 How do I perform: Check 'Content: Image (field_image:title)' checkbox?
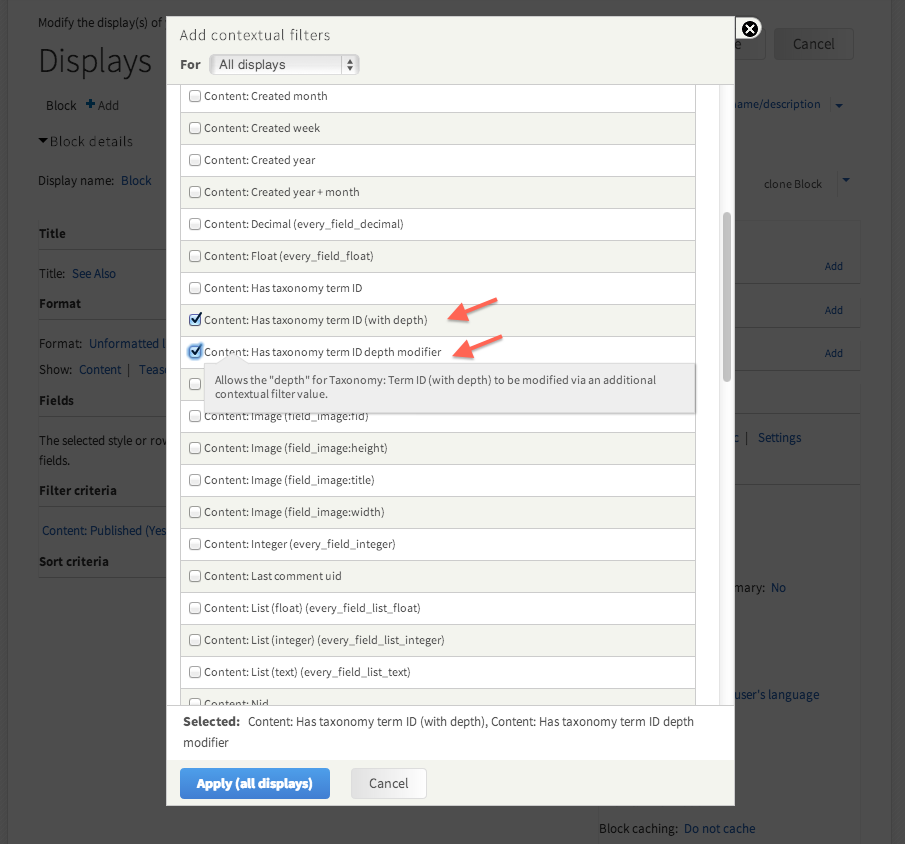tap(195, 480)
